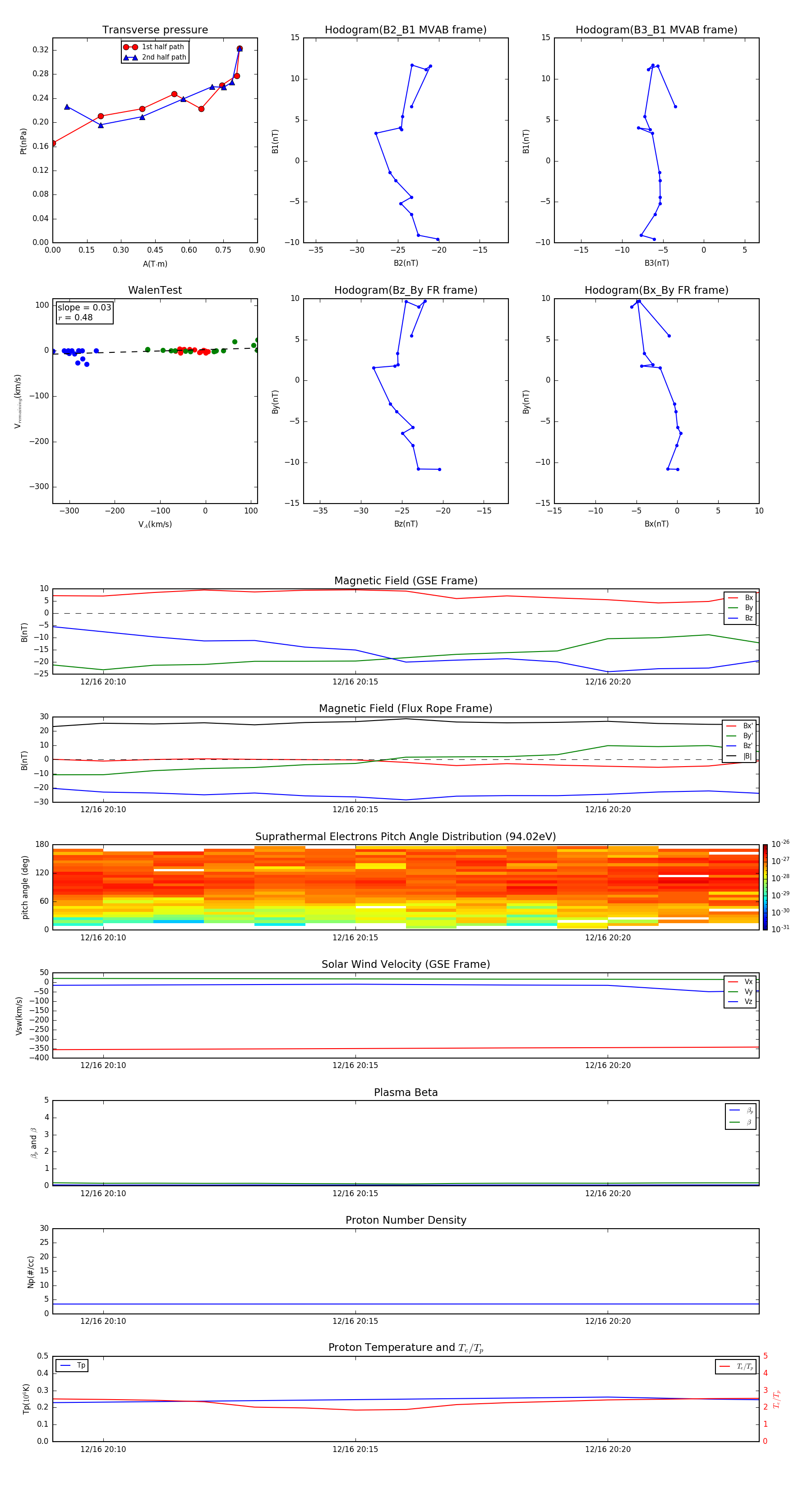Select Vz in the solar wind legend
Viewport: 812px width, 1489px height.
[x=740, y=1002]
